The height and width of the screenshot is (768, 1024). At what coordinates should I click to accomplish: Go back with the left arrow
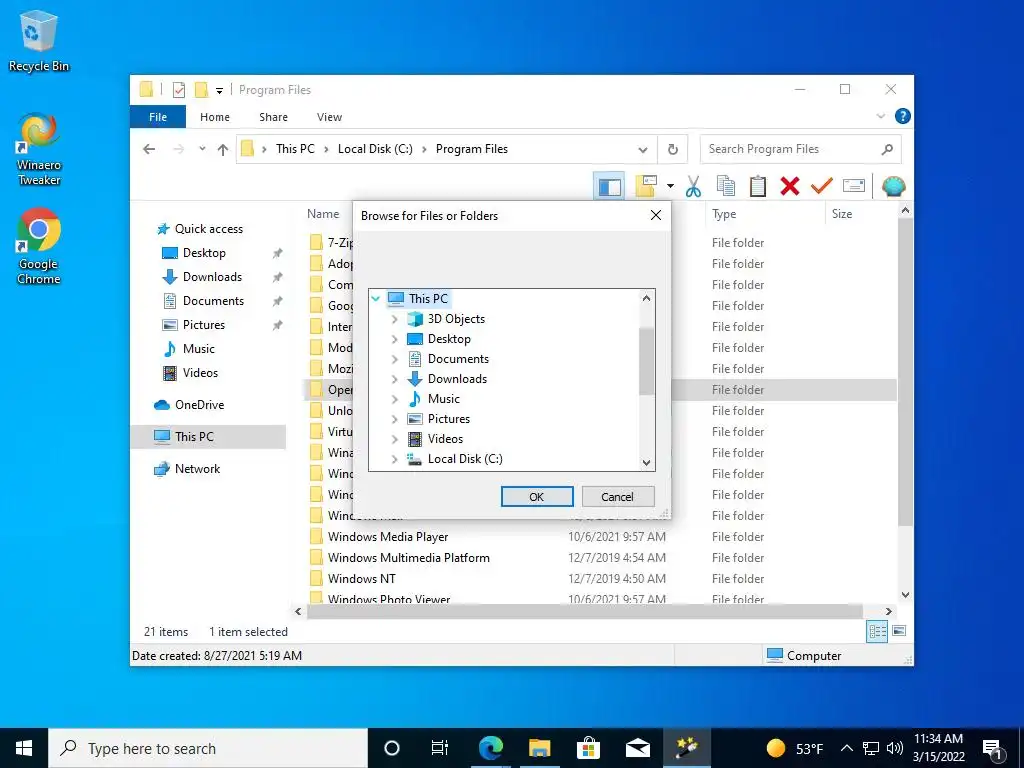point(149,150)
